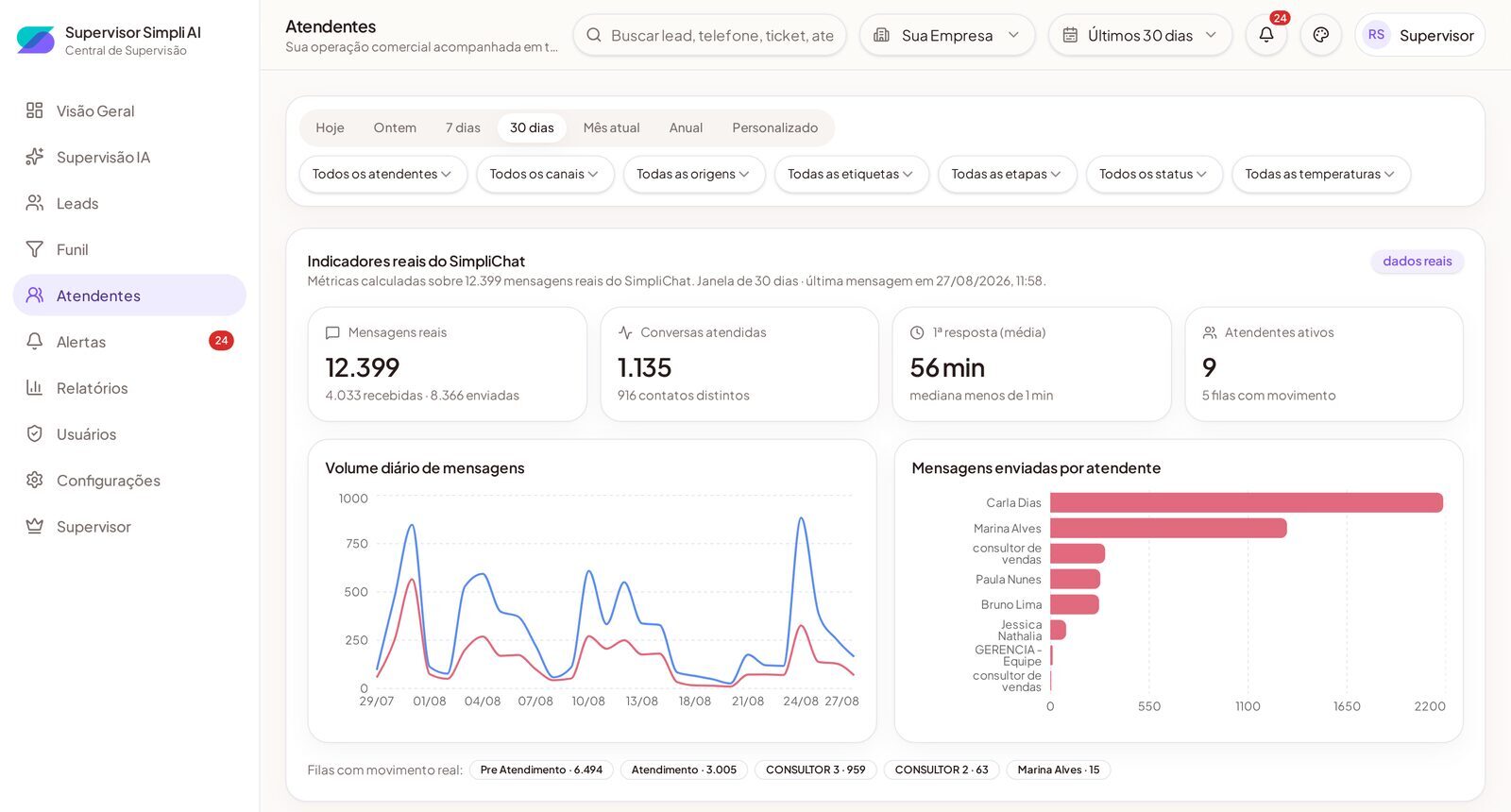Switch to the 7 dias tab

(463, 128)
